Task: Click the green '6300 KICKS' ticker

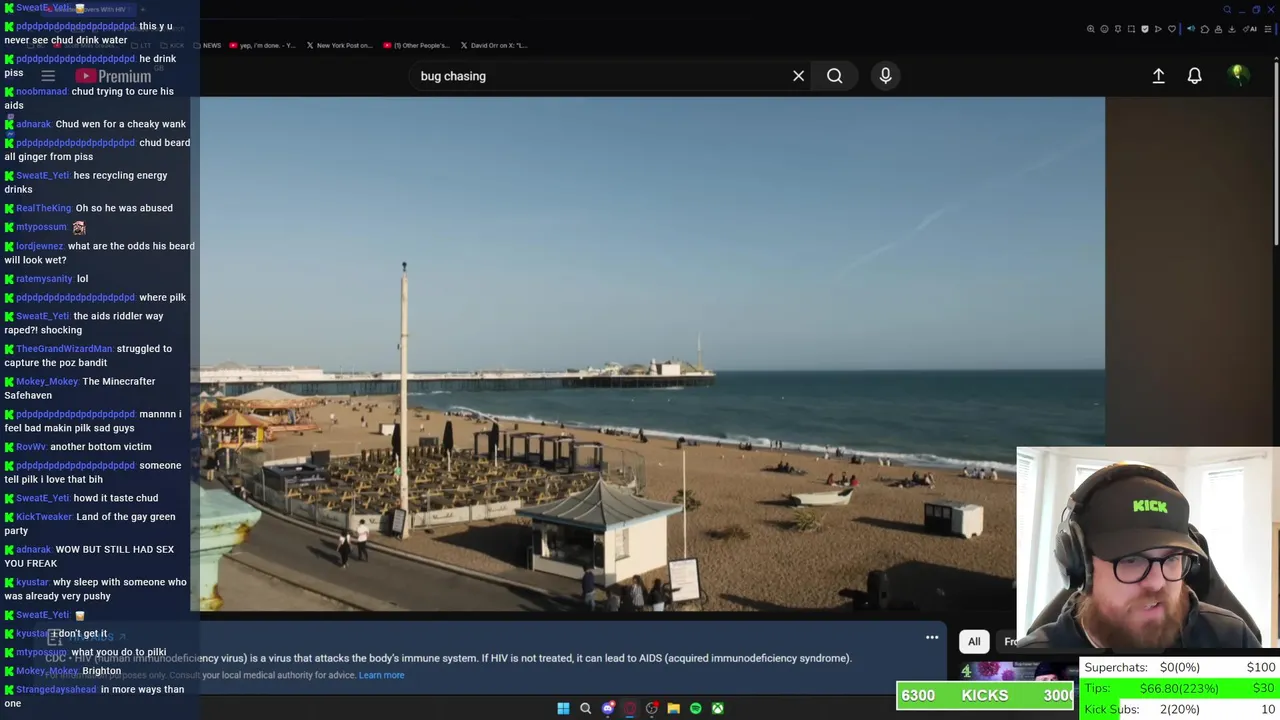Action: pos(985,695)
